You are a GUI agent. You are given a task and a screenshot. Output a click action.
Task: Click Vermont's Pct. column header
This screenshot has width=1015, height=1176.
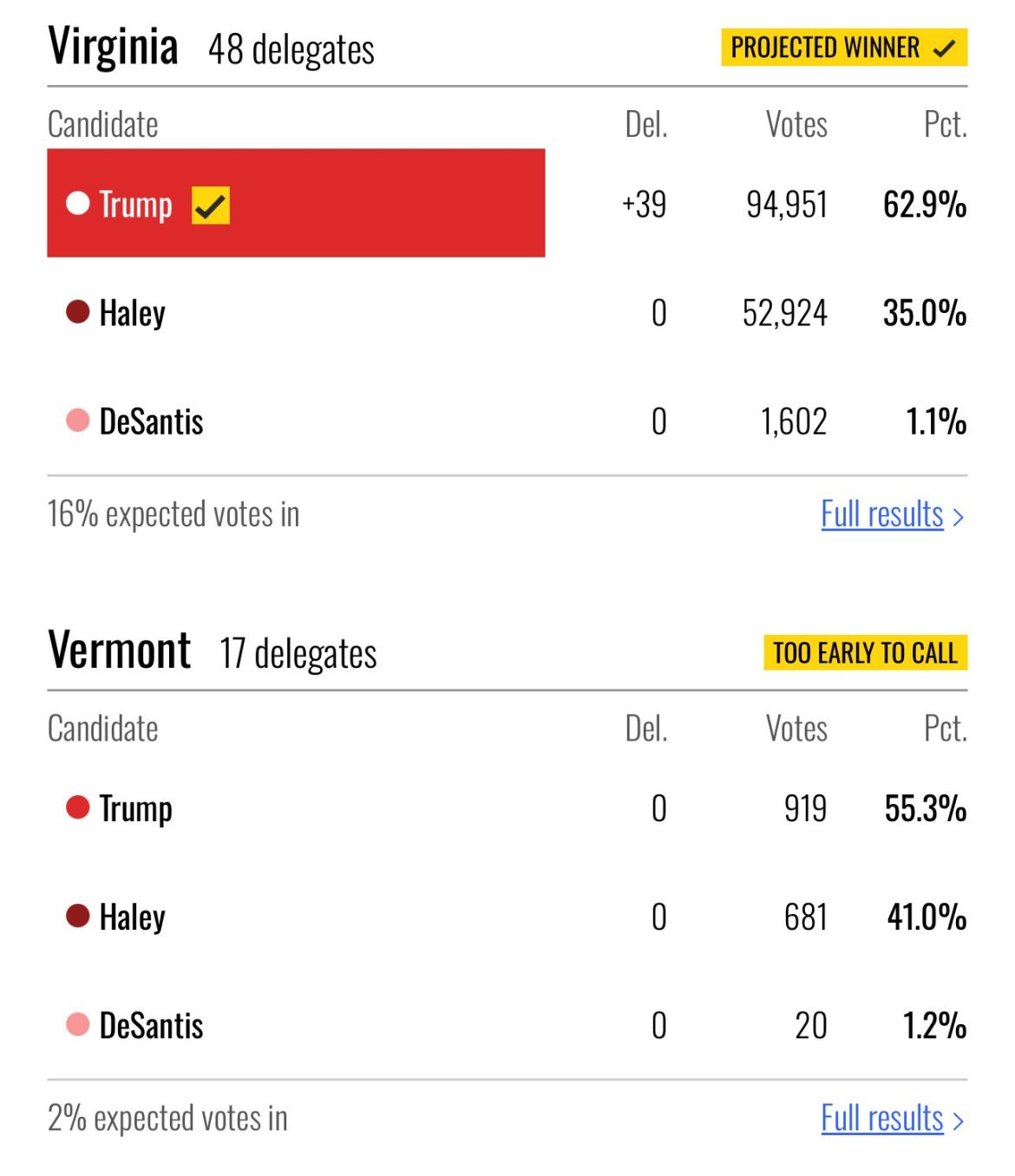click(x=945, y=729)
